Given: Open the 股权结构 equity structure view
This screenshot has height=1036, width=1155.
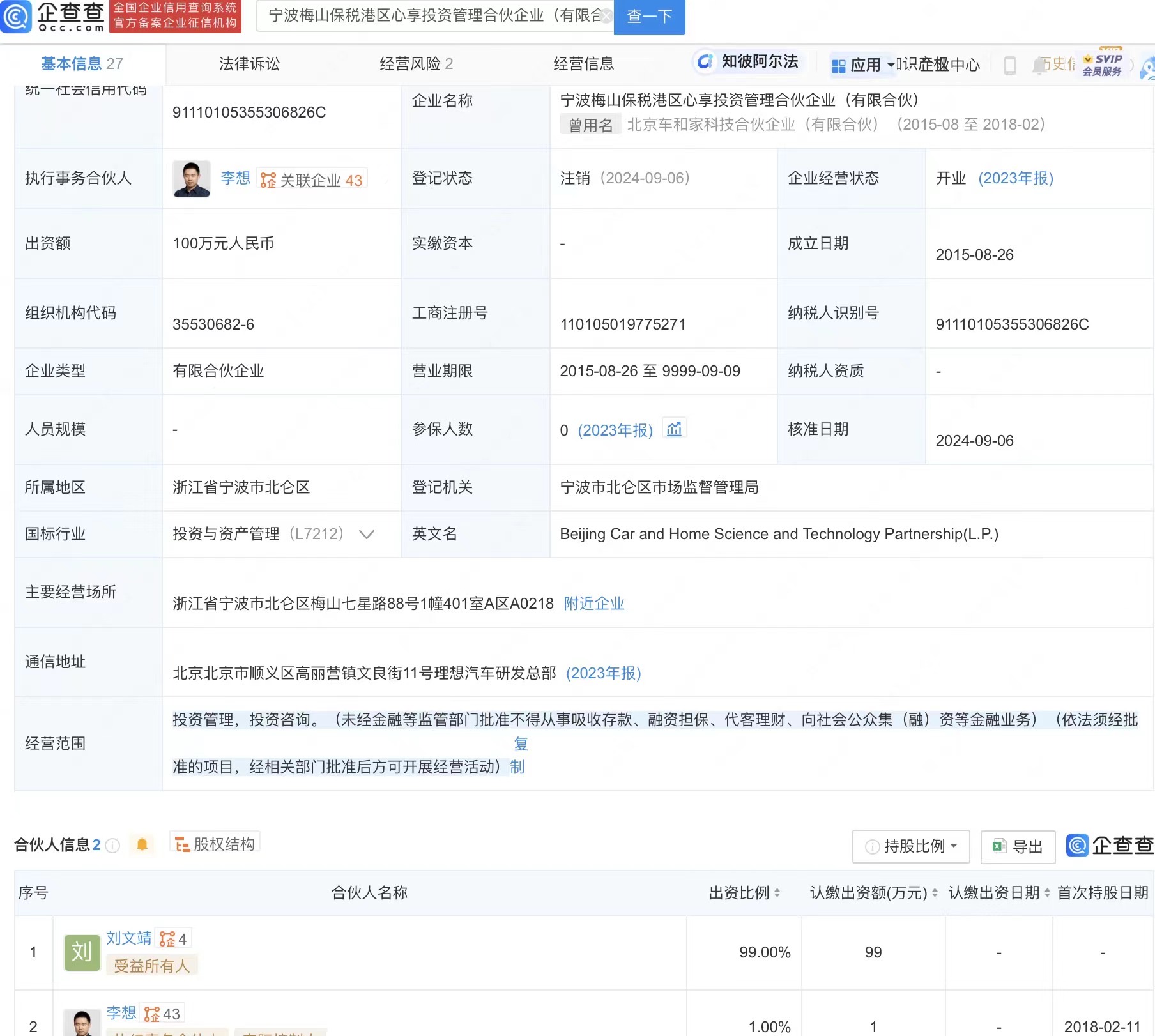Looking at the screenshot, I should coord(215,844).
